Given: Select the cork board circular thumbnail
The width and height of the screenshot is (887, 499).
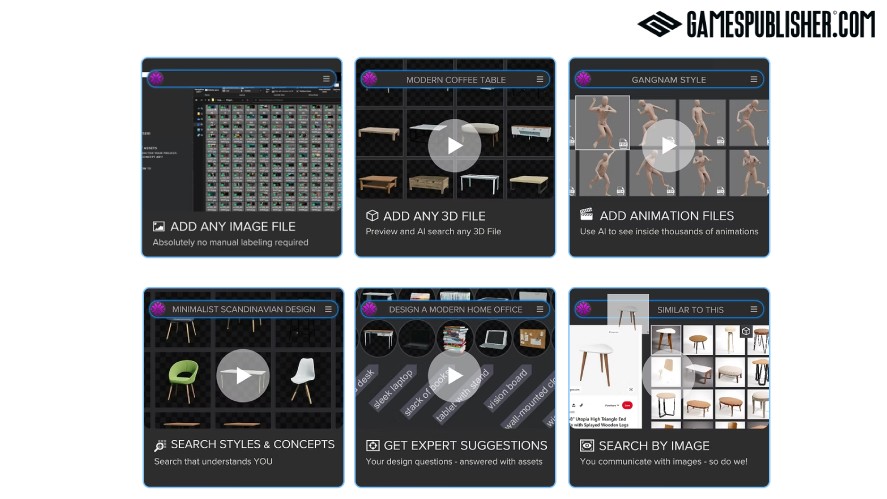Looking at the screenshot, I should pyautogui.click(x=532, y=338).
